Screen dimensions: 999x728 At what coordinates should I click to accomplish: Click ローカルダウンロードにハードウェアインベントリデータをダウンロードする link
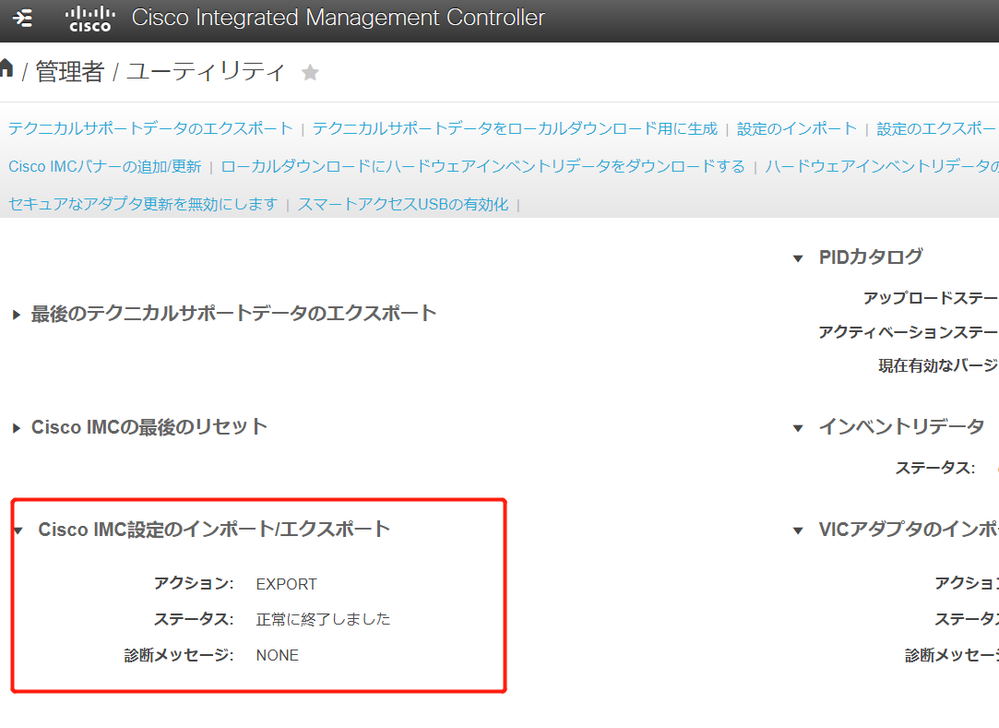point(483,167)
